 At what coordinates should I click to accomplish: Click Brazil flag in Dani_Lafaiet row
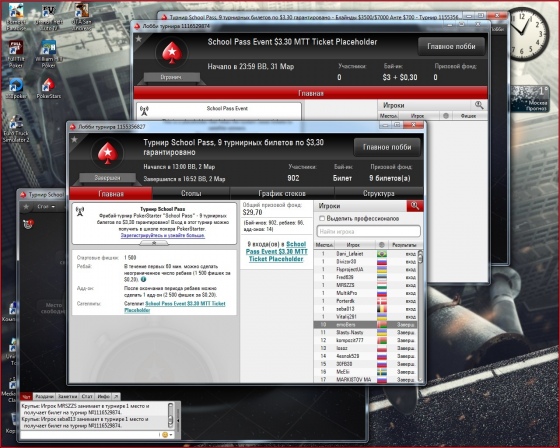(382, 254)
